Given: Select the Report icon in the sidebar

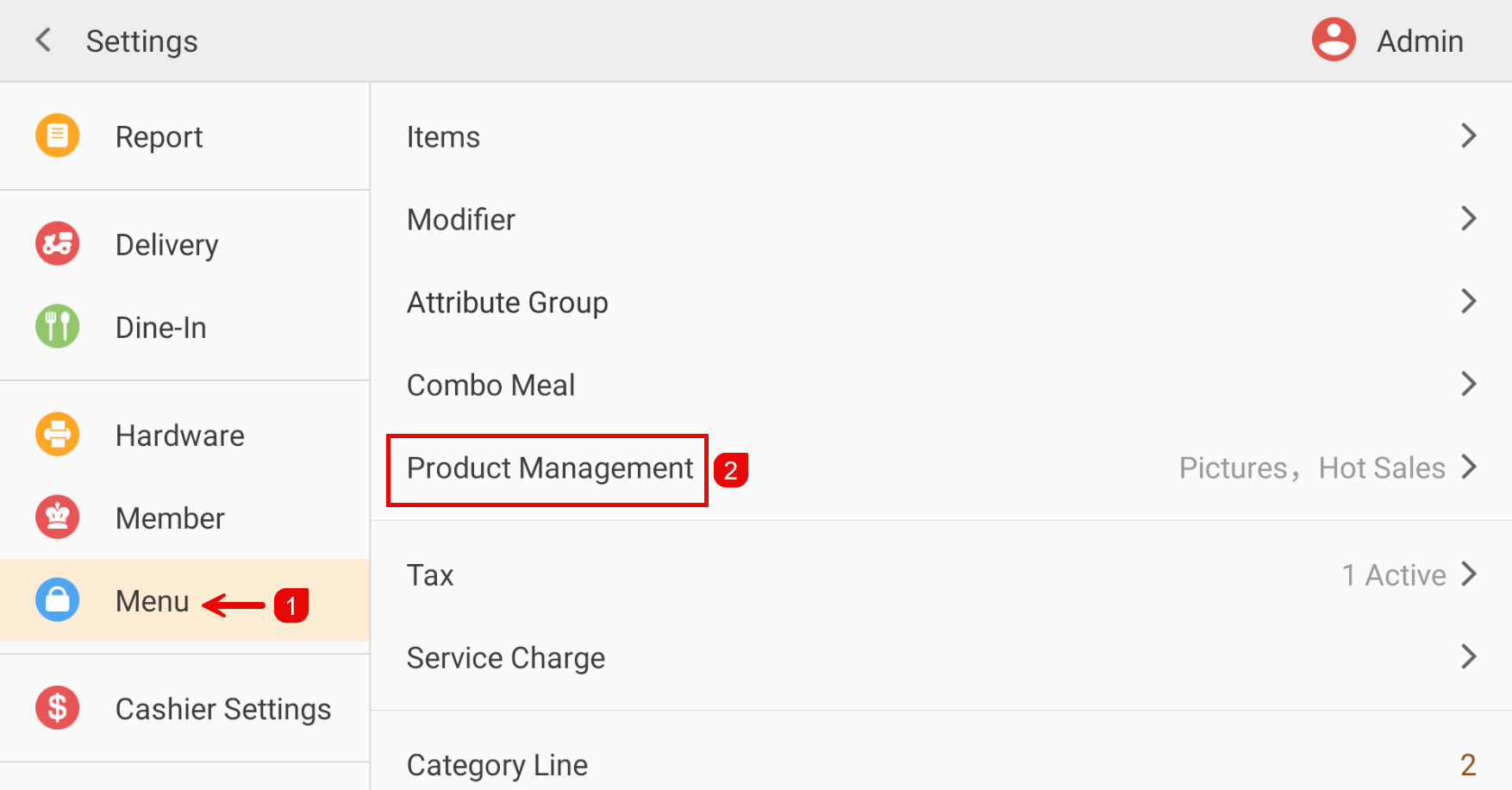Looking at the screenshot, I should (x=57, y=135).
